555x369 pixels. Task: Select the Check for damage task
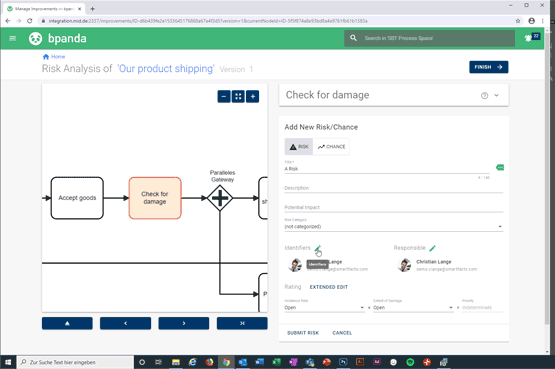(x=155, y=198)
